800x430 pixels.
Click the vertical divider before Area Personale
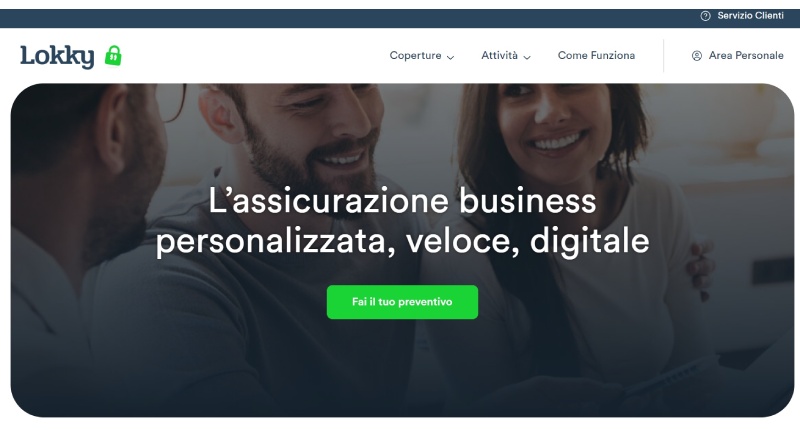(663, 56)
